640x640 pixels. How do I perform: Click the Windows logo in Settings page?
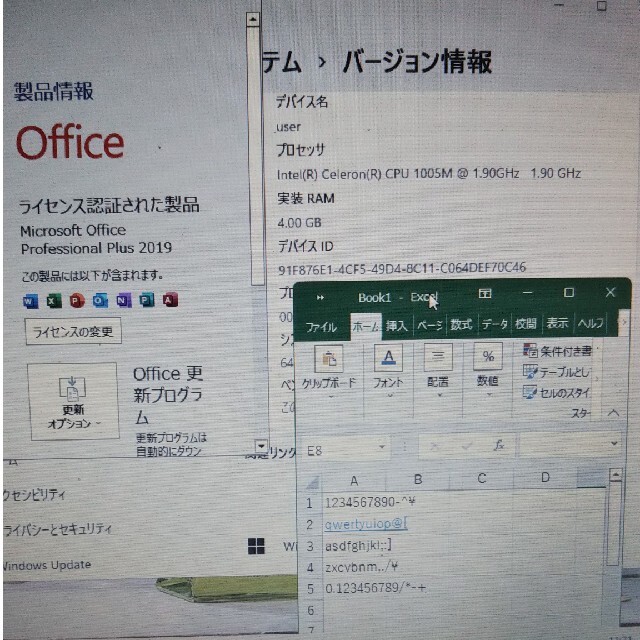(256, 546)
